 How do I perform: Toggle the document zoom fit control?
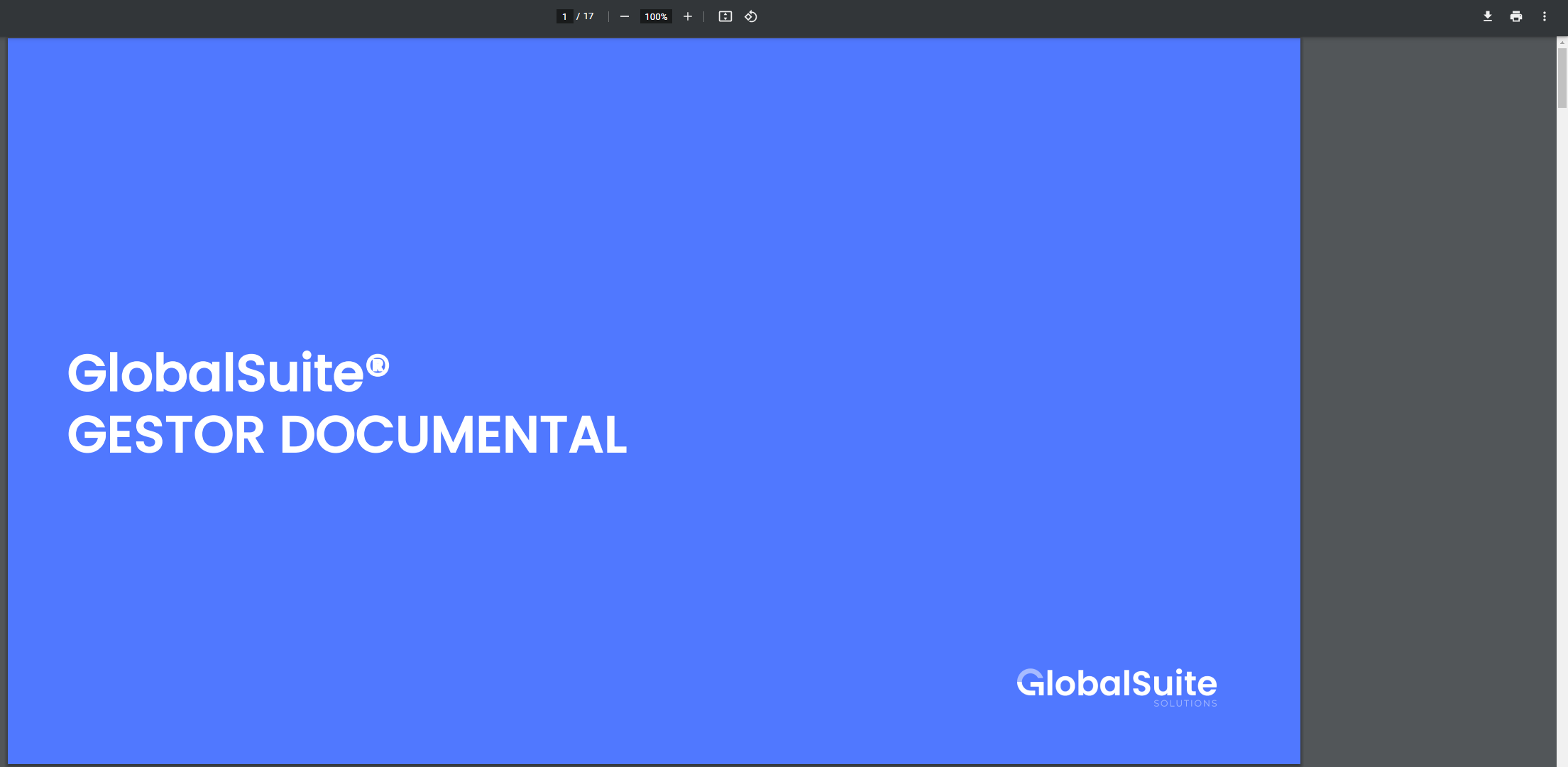(725, 16)
